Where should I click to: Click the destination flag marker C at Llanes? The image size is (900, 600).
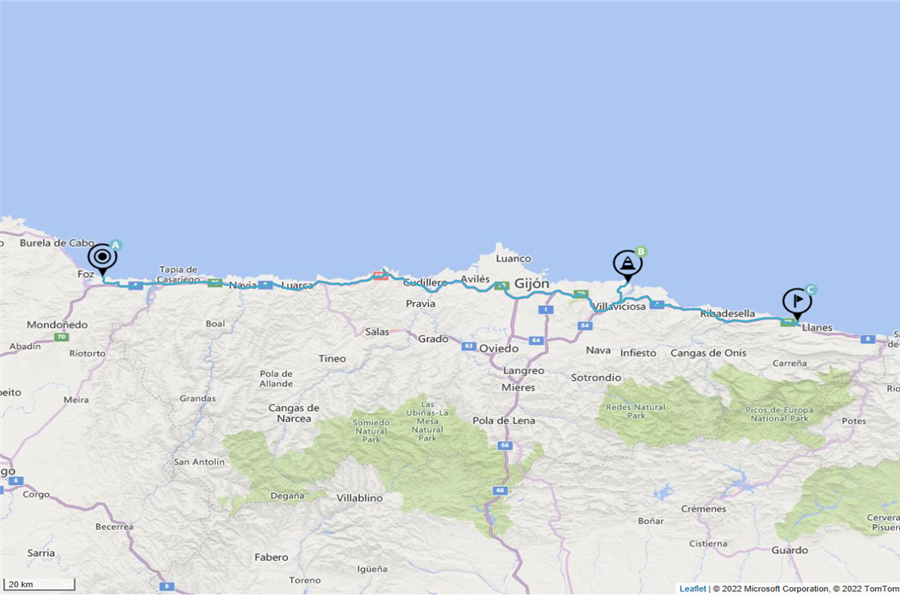click(x=797, y=303)
